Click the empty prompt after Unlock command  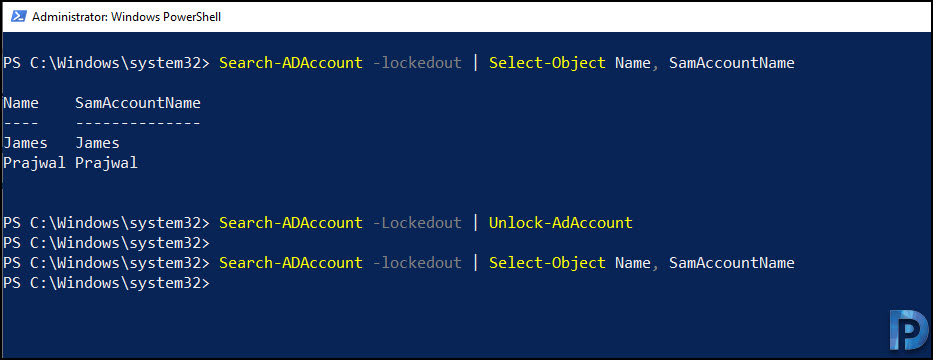point(107,243)
